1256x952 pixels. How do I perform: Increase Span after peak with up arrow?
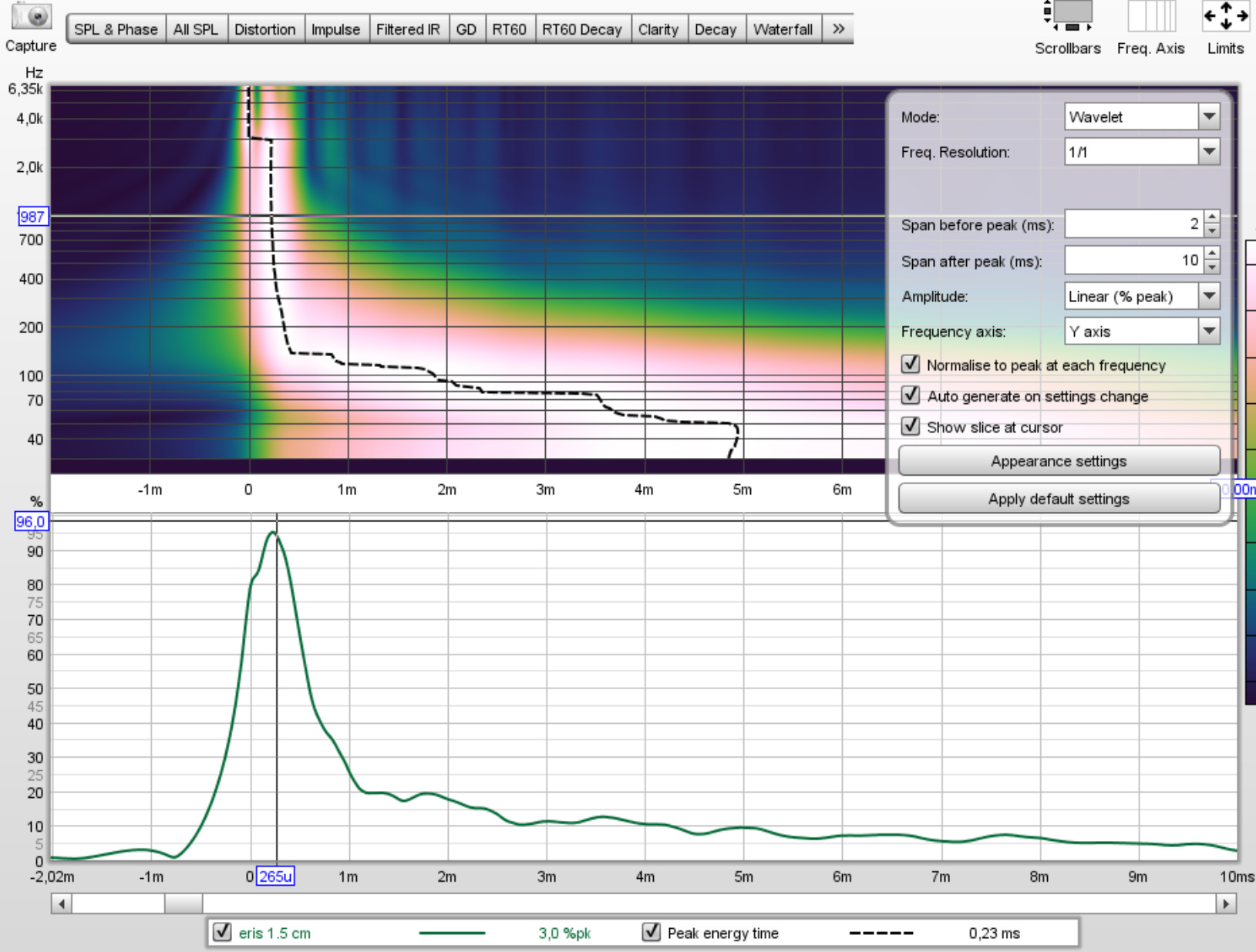click(1212, 254)
